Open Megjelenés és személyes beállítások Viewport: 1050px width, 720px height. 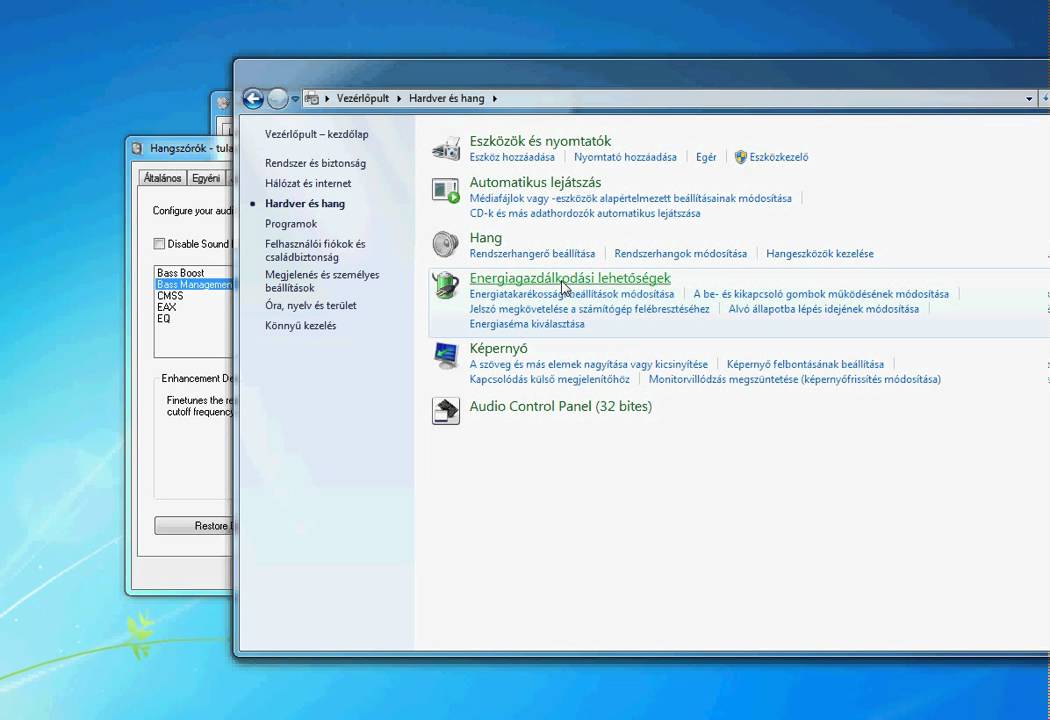coord(322,281)
